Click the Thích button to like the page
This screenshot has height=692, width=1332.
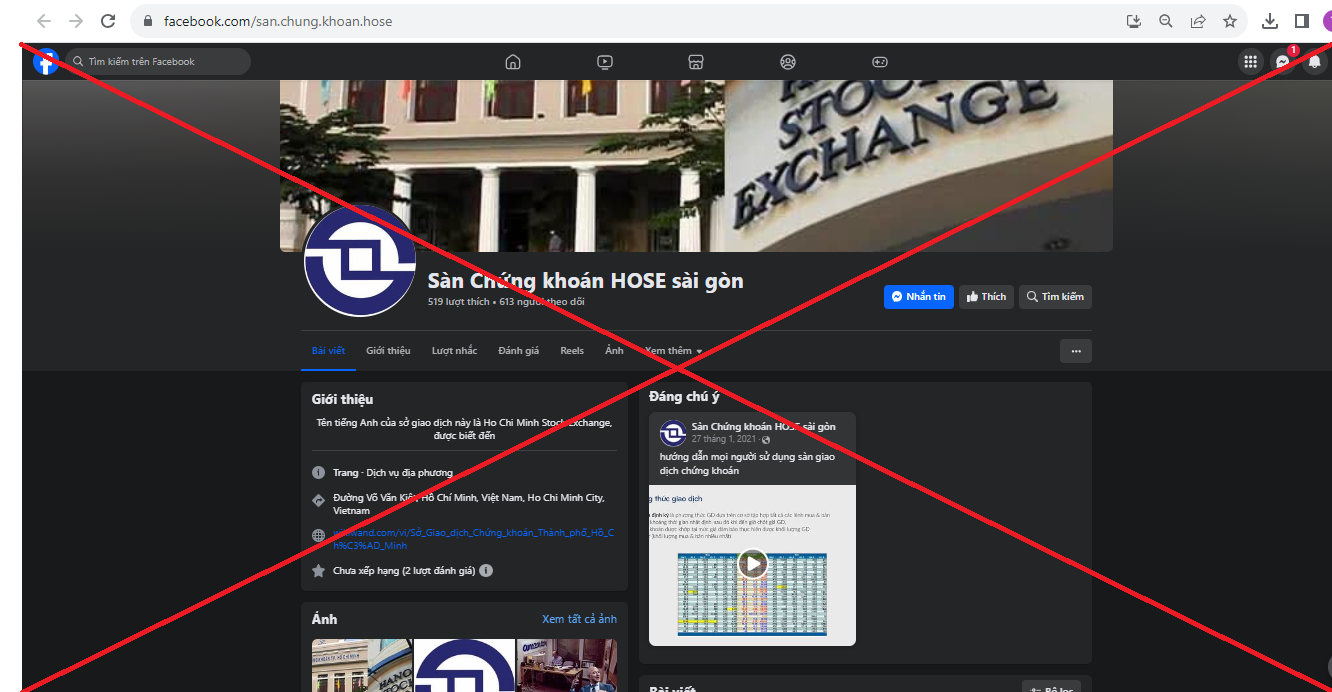coord(986,296)
